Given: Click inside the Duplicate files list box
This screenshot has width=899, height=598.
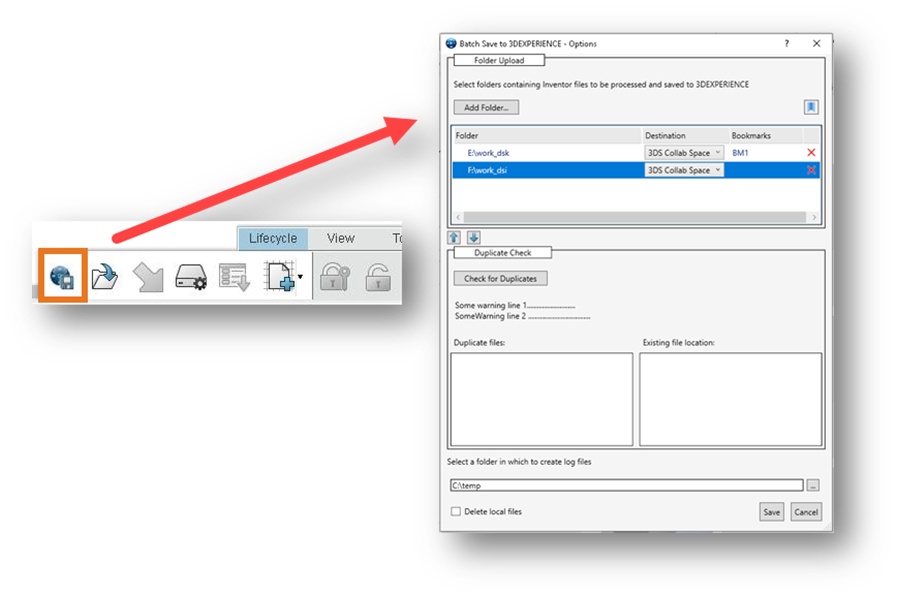Looking at the screenshot, I should [542, 399].
